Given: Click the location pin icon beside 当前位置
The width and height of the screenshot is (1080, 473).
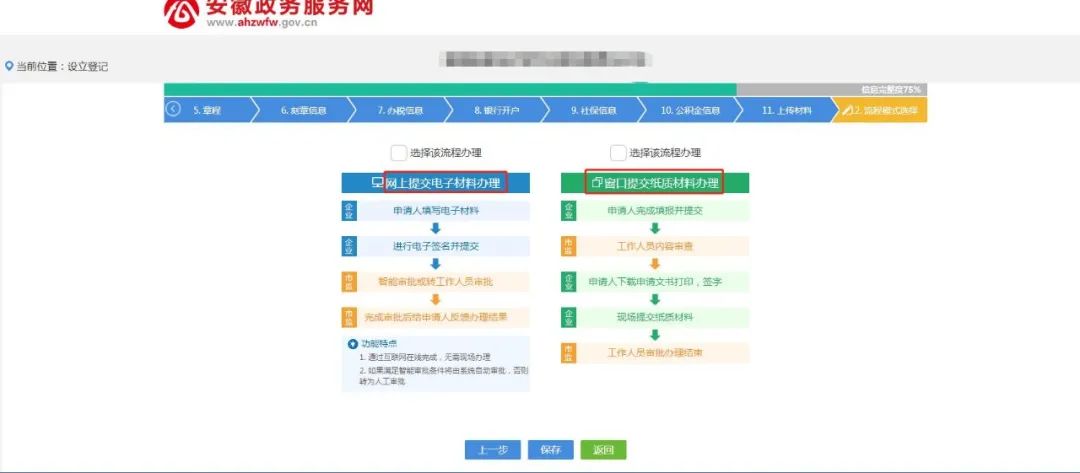Looking at the screenshot, I should 9,66.
